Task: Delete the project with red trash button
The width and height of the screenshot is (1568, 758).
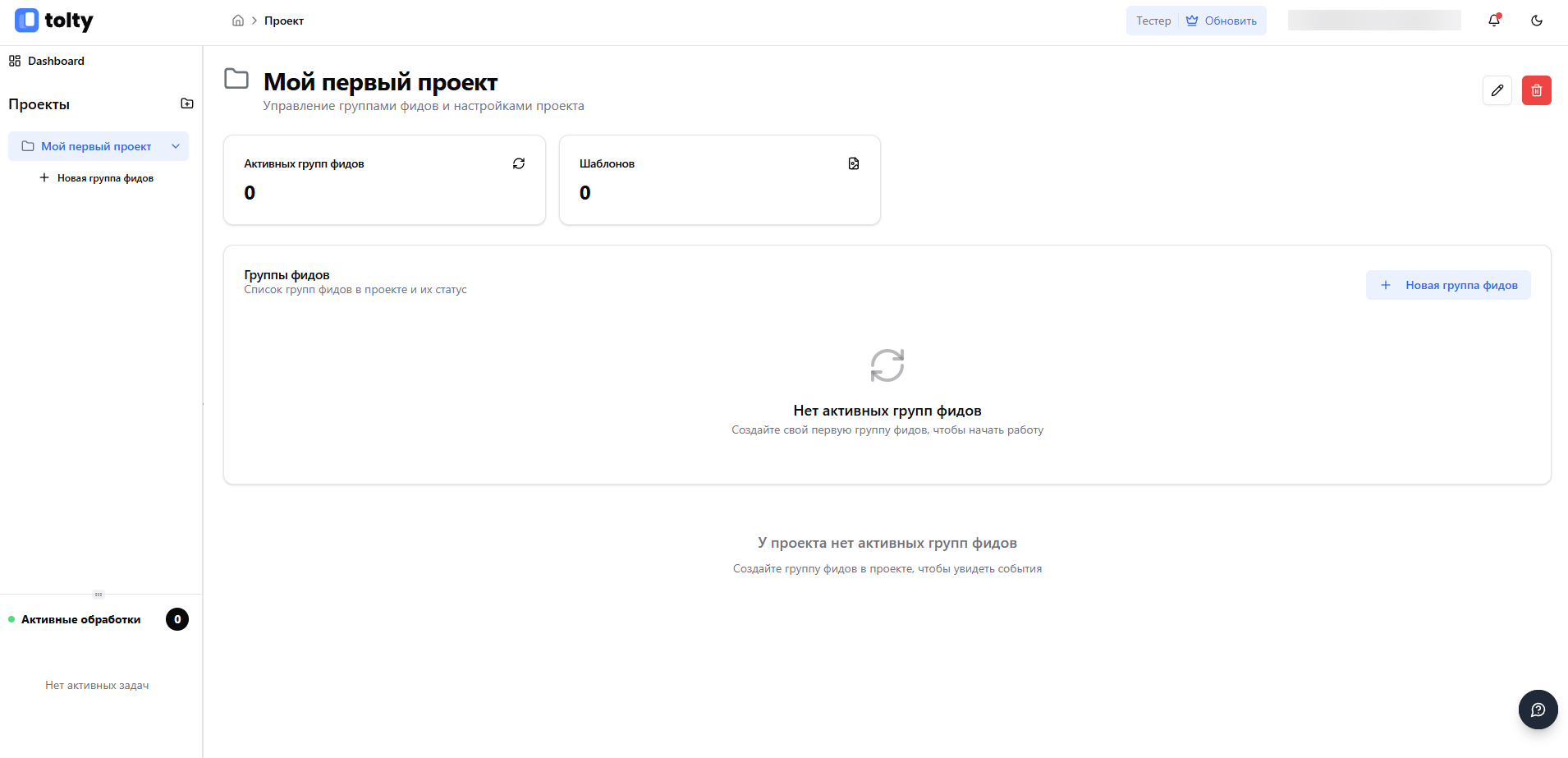Action: [x=1537, y=90]
